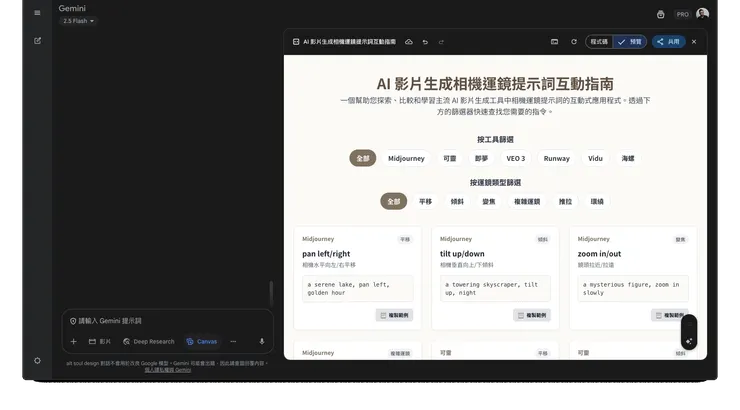Open the console panel icon in canvas toolbar

click(x=555, y=42)
